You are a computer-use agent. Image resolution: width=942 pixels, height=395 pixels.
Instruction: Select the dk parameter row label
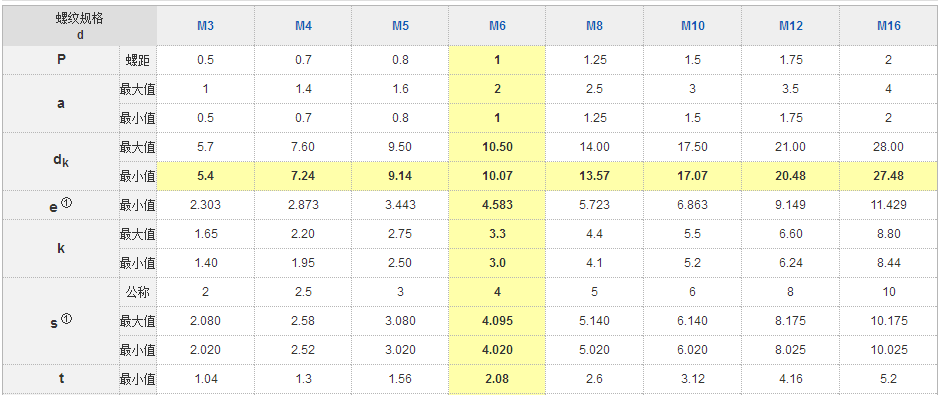click(61, 161)
